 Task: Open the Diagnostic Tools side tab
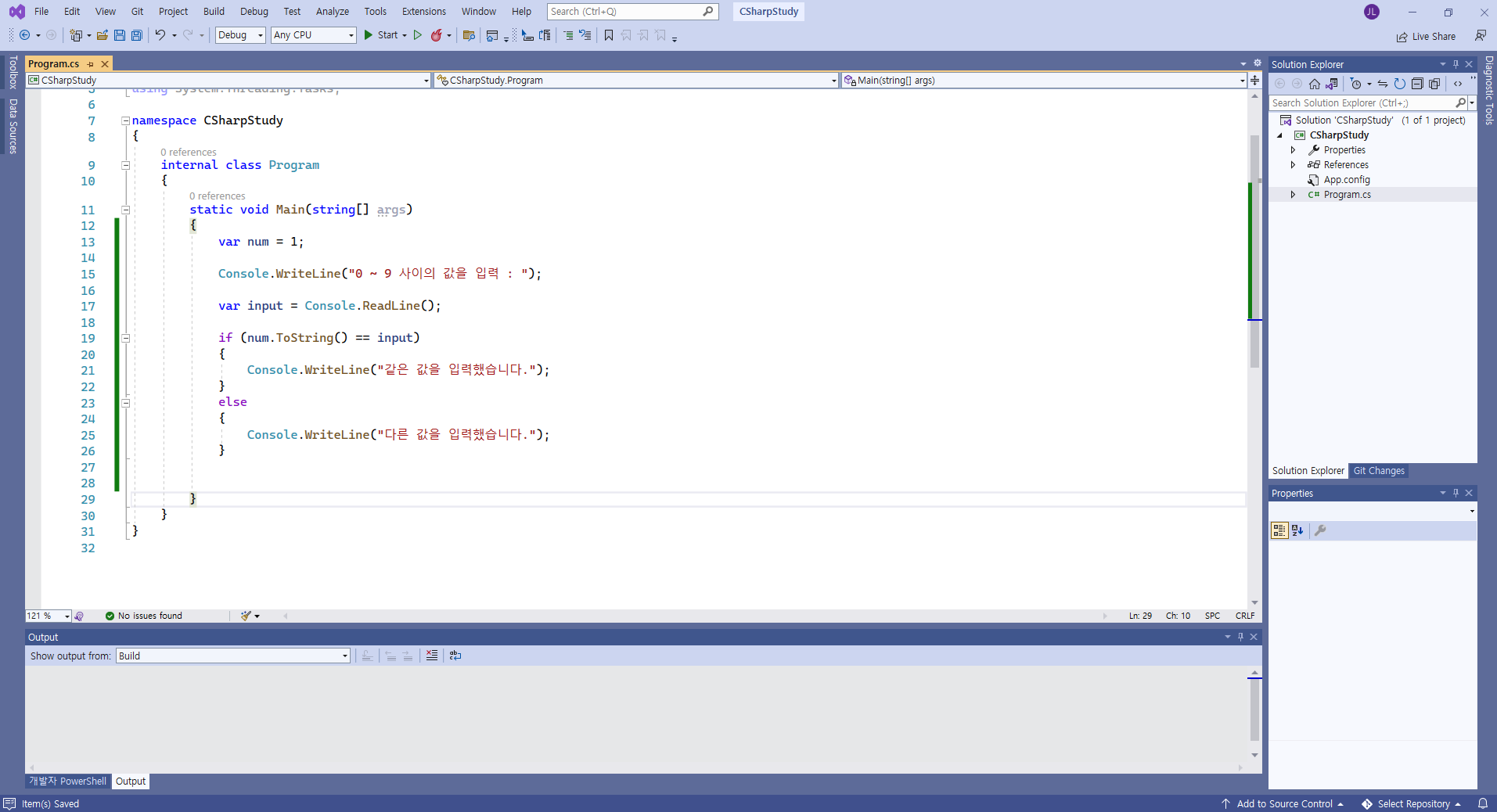[1488, 90]
